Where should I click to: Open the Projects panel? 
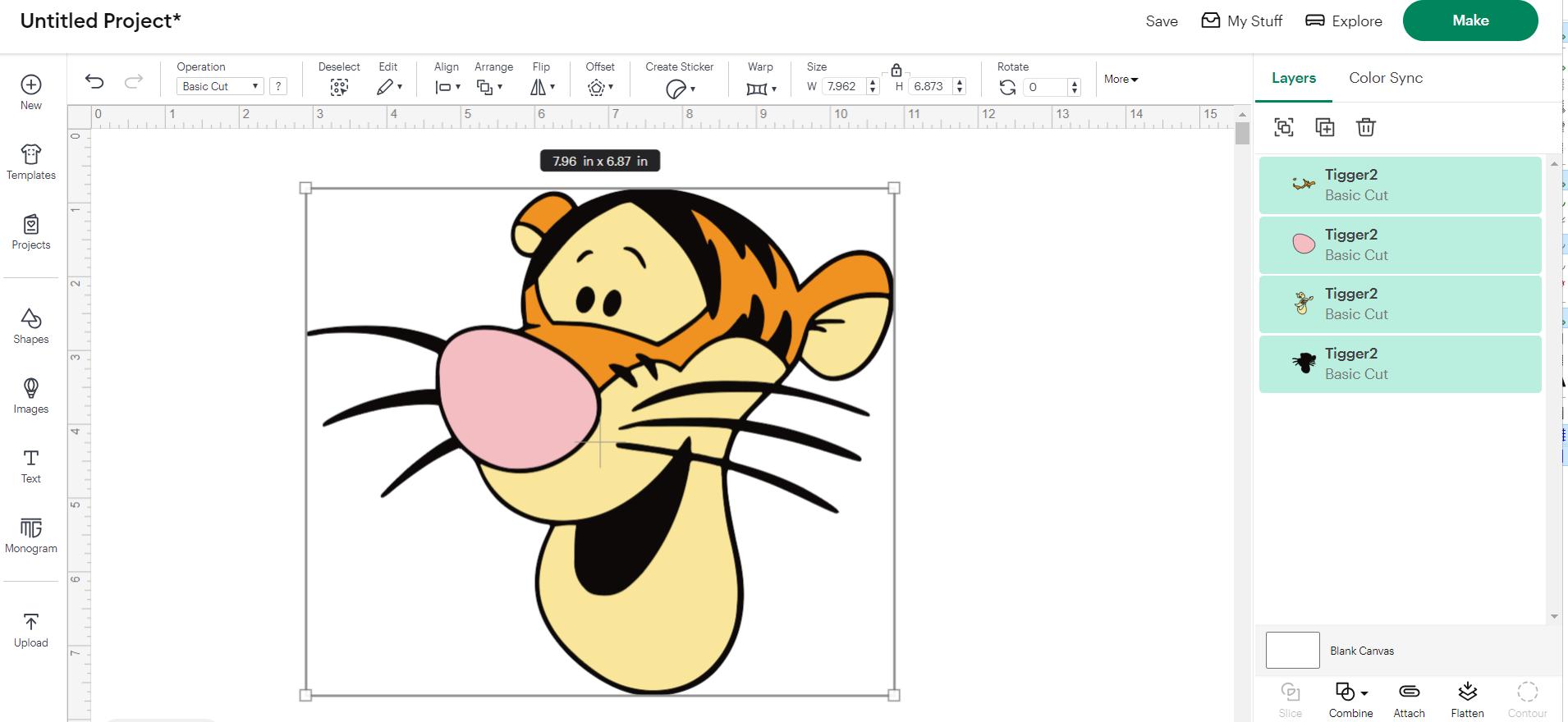click(x=31, y=224)
